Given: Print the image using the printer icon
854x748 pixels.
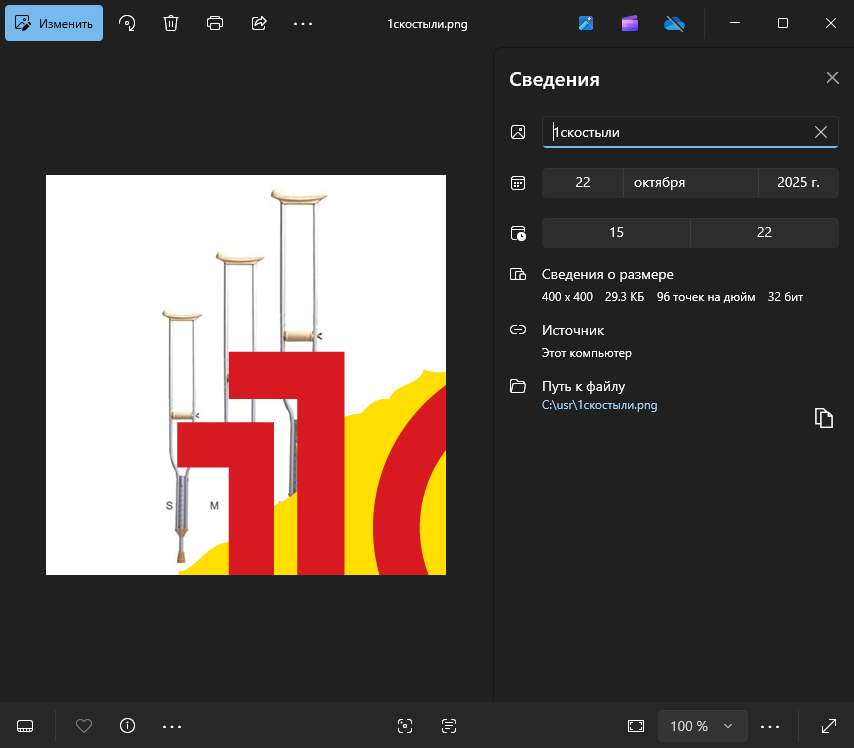Looking at the screenshot, I should click(215, 23).
